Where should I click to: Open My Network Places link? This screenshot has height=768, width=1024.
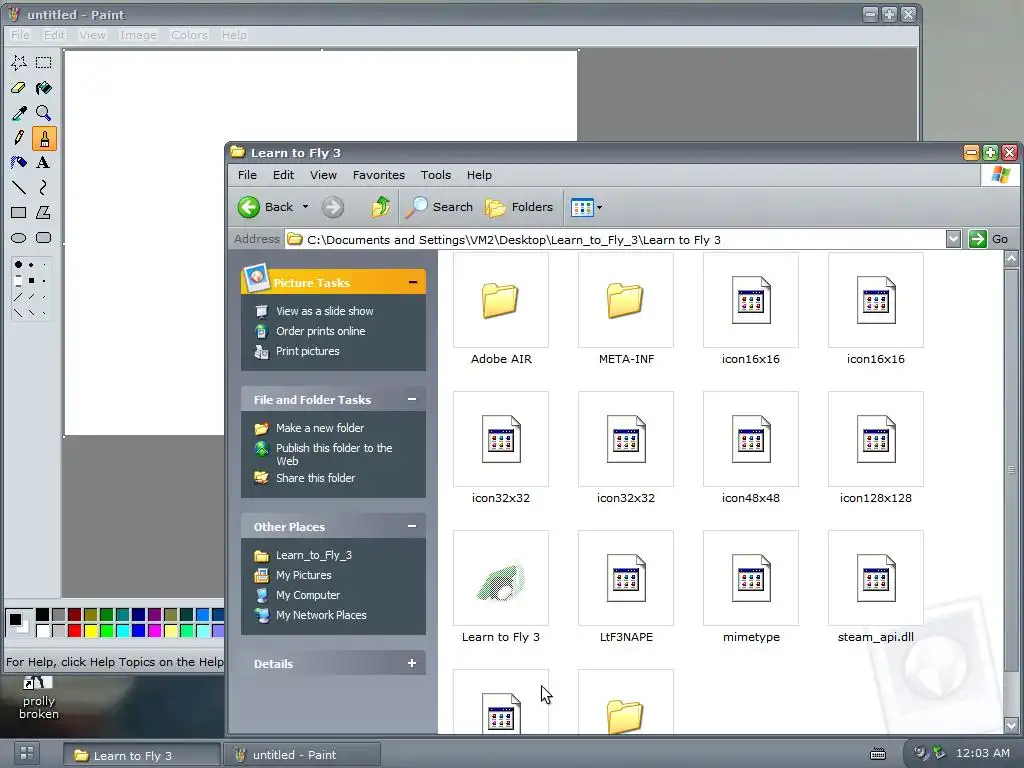click(x=321, y=615)
